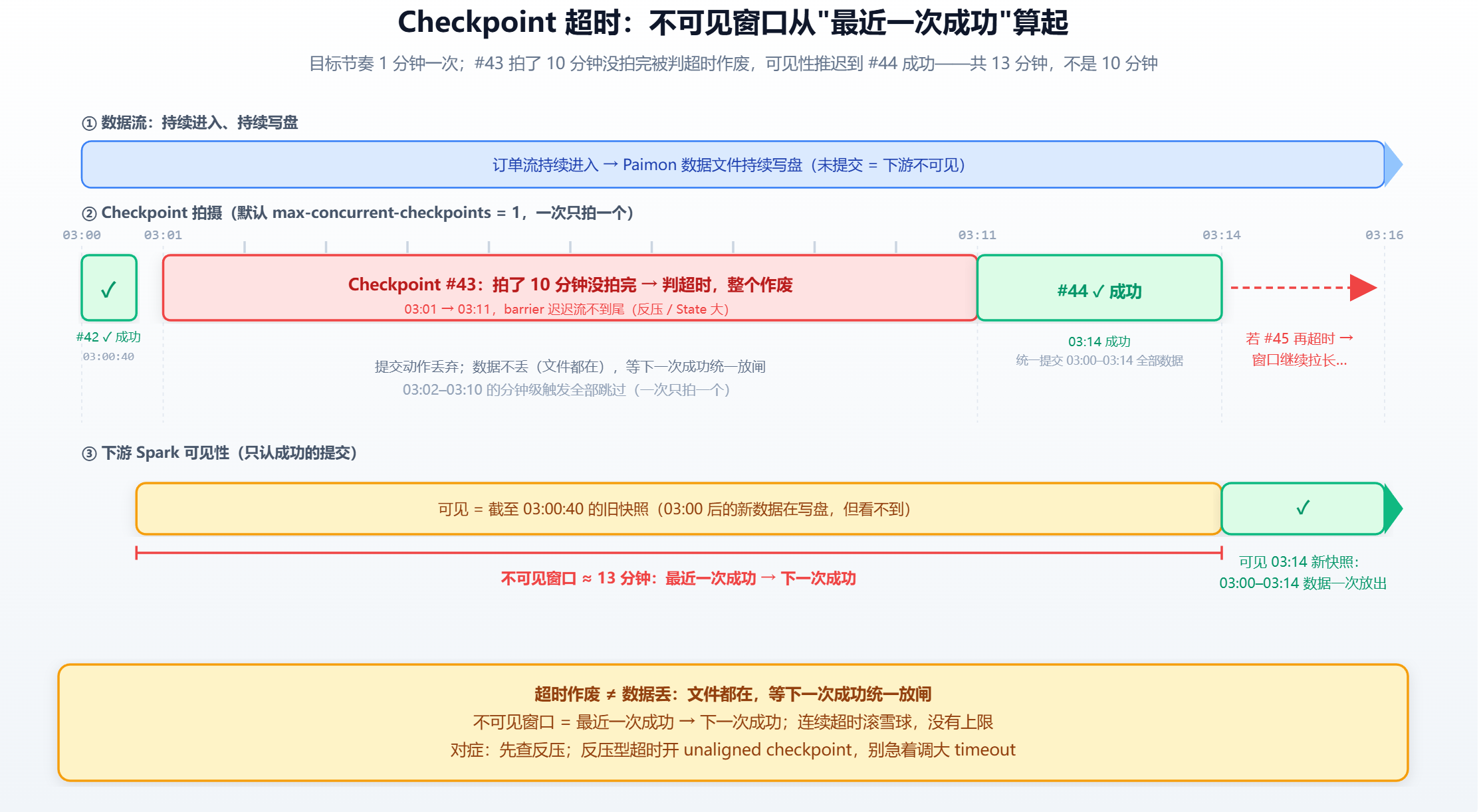This screenshot has height=812, width=1481.
Task: Click the red heading "Checkpoint #43：拍了 10 分钟没拍完"
Action: click(570, 284)
